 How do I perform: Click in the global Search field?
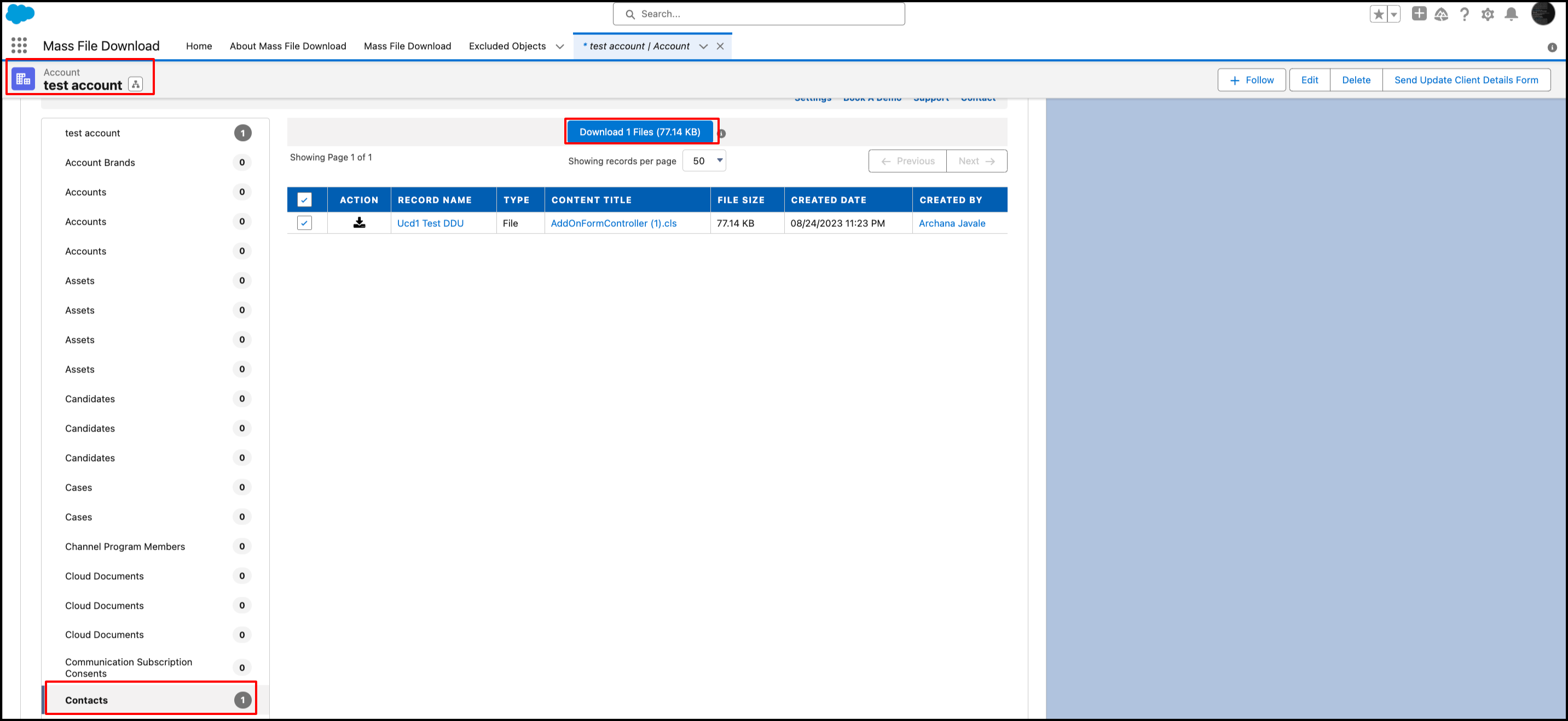click(x=759, y=14)
